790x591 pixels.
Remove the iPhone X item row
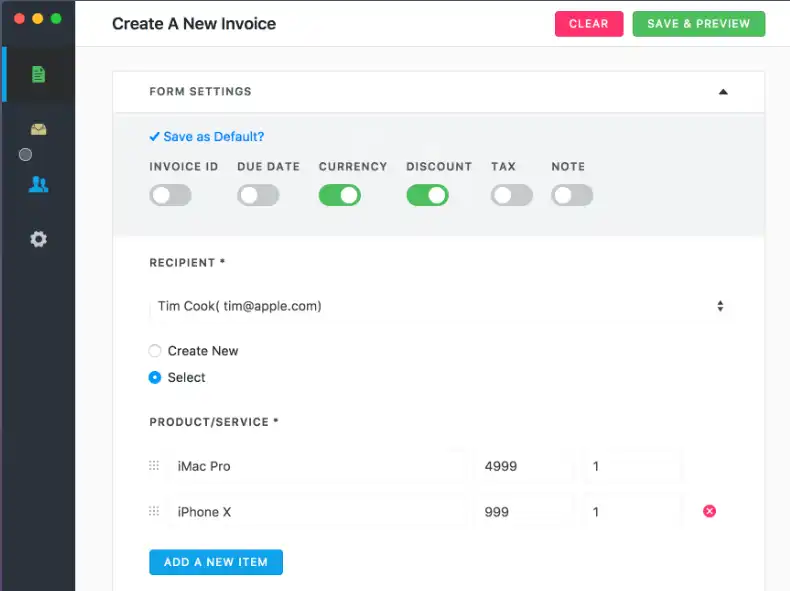click(709, 511)
